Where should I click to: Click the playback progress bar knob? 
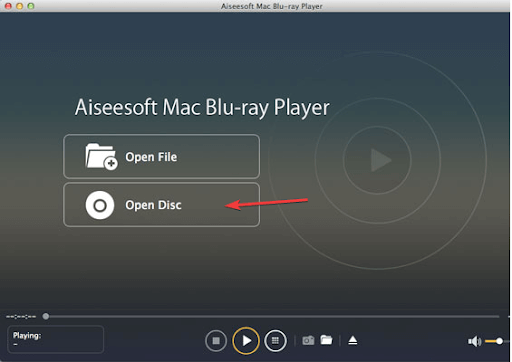(x=46, y=316)
